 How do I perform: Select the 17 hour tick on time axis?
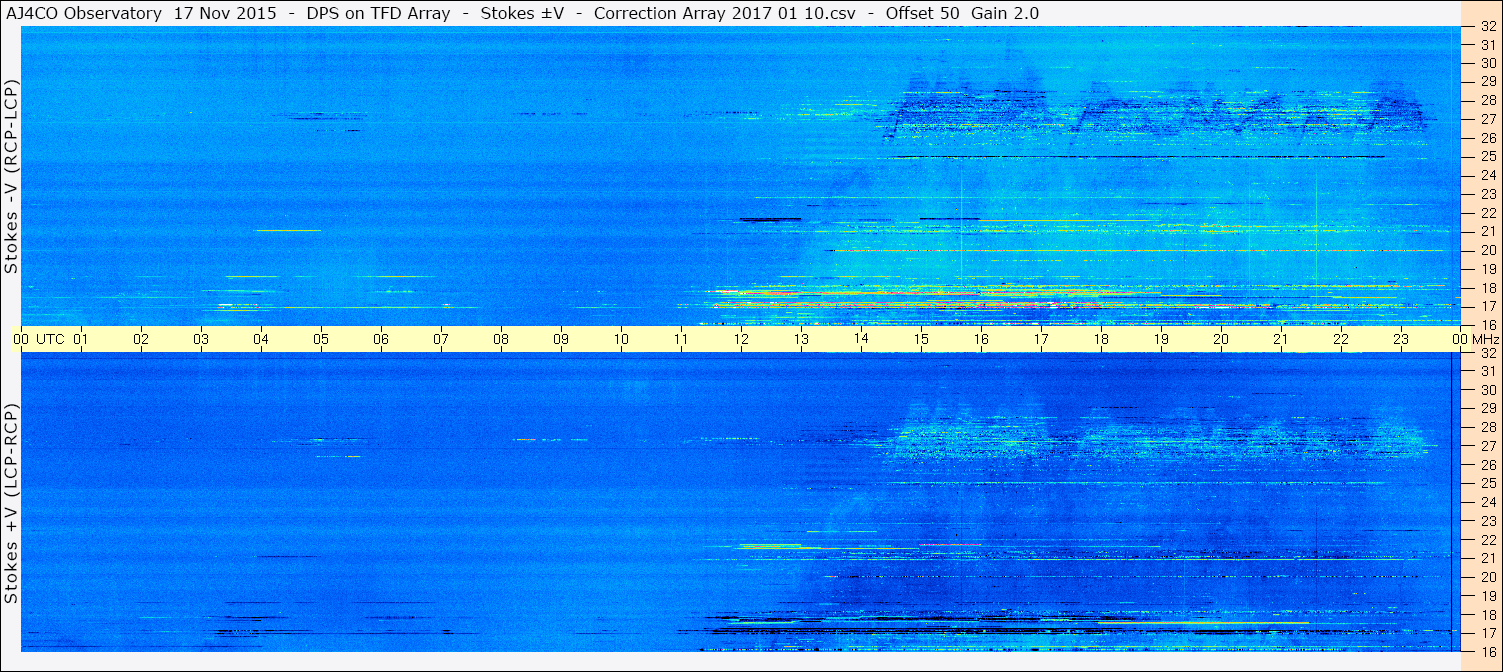click(1041, 339)
